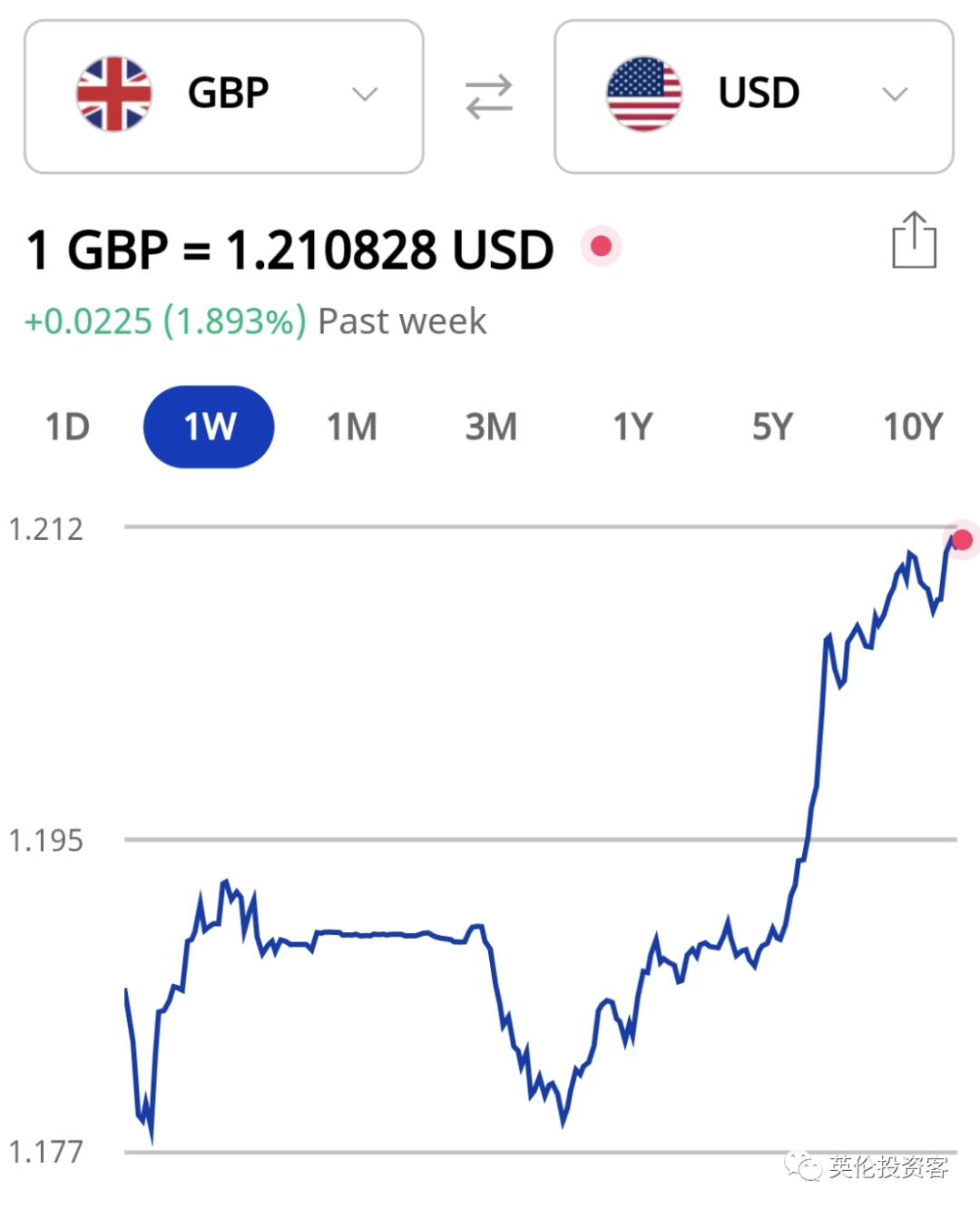
Task: Show the 5Y chart range
Action: click(x=772, y=427)
